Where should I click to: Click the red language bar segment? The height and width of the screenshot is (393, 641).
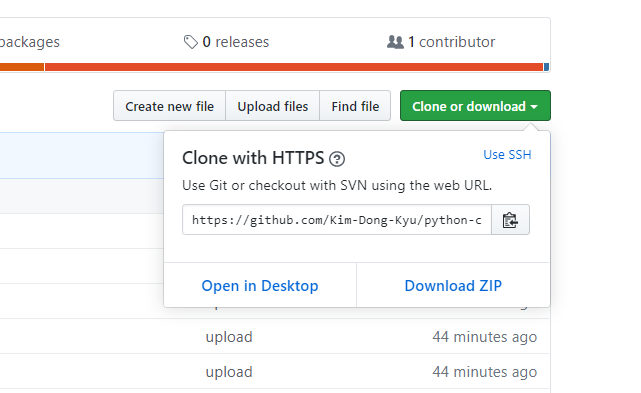[x=294, y=67]
